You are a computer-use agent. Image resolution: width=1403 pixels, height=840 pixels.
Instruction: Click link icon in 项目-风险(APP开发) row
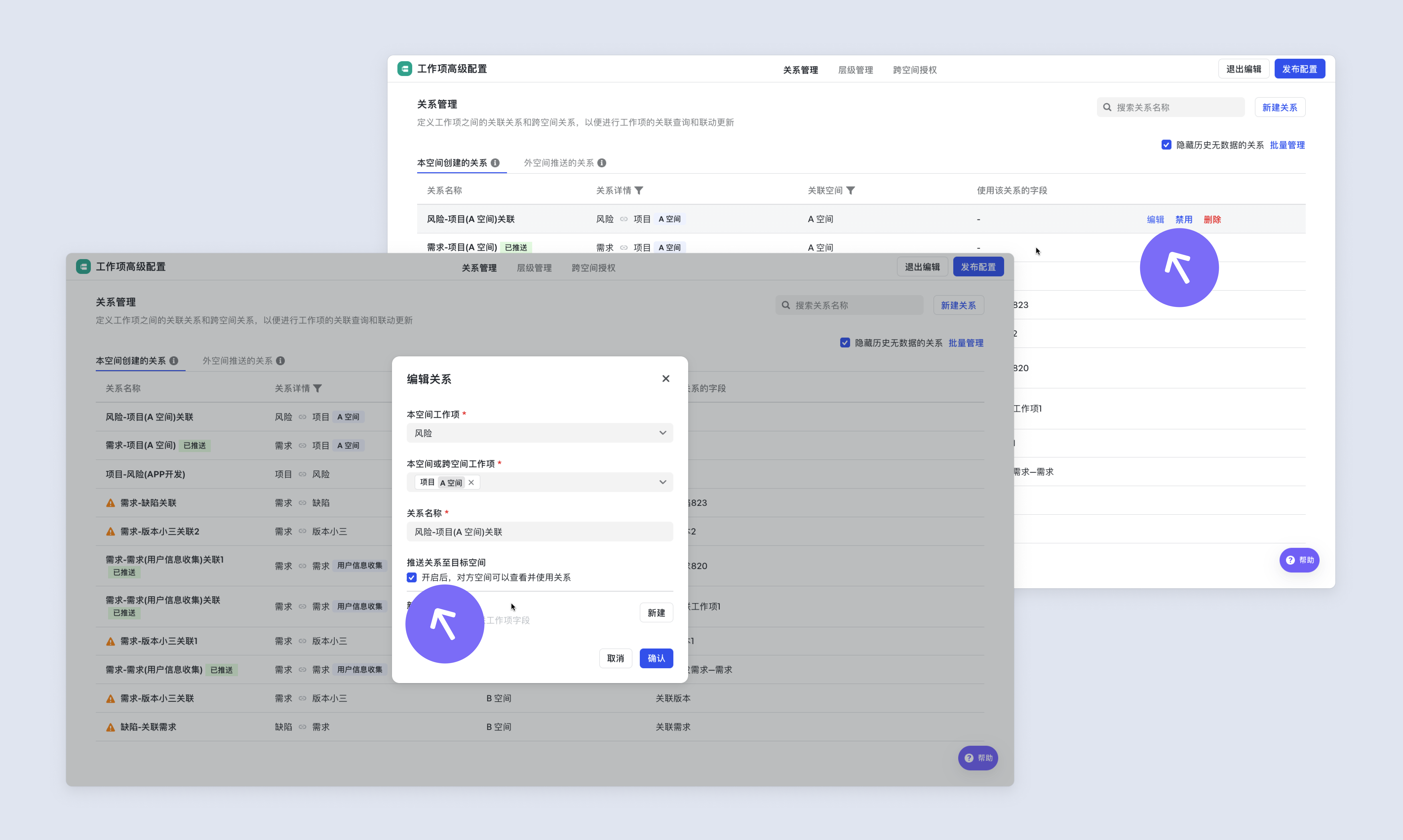point(302,474)
